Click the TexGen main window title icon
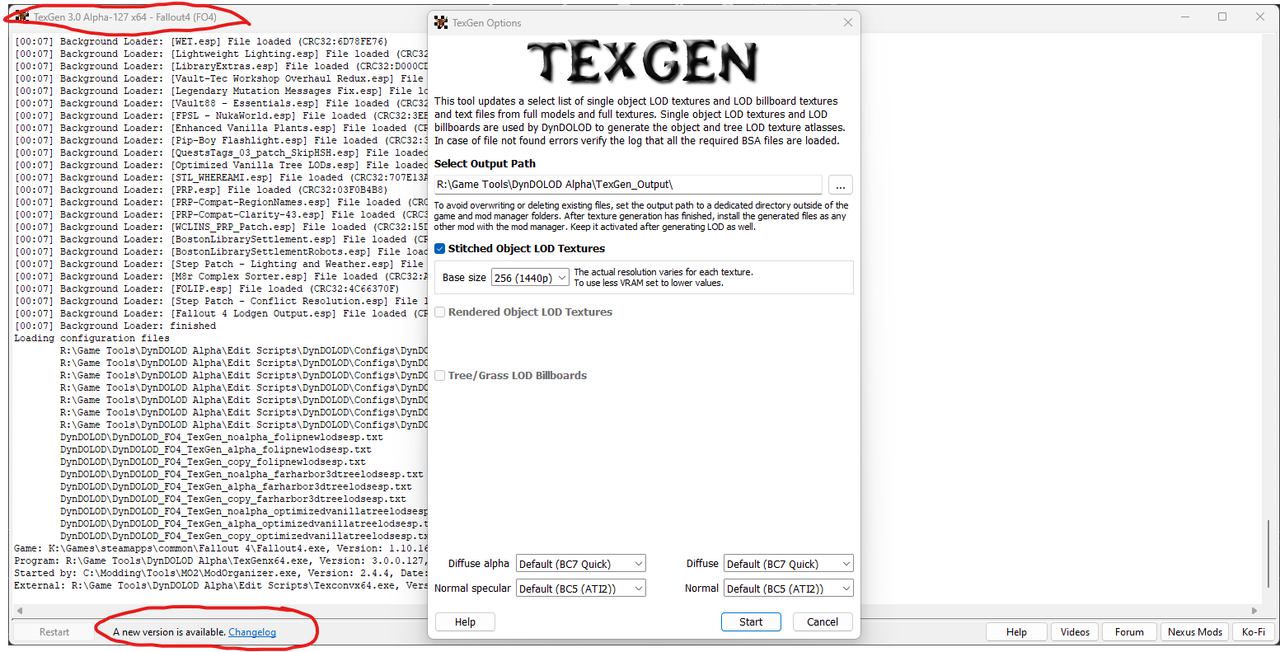 (23, 17)
